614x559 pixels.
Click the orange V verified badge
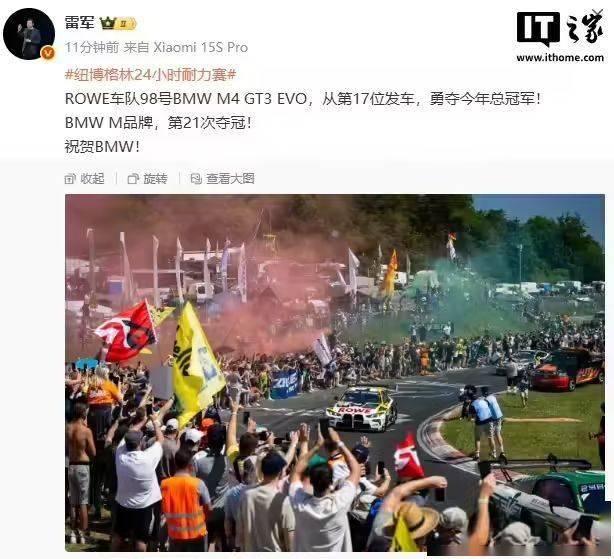point(48,53)
